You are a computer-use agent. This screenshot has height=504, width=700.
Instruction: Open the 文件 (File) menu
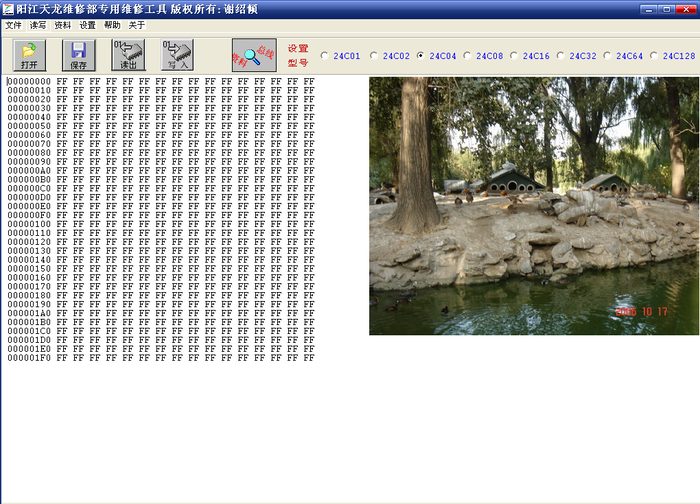pyautogui.click(x=13, y=25)
